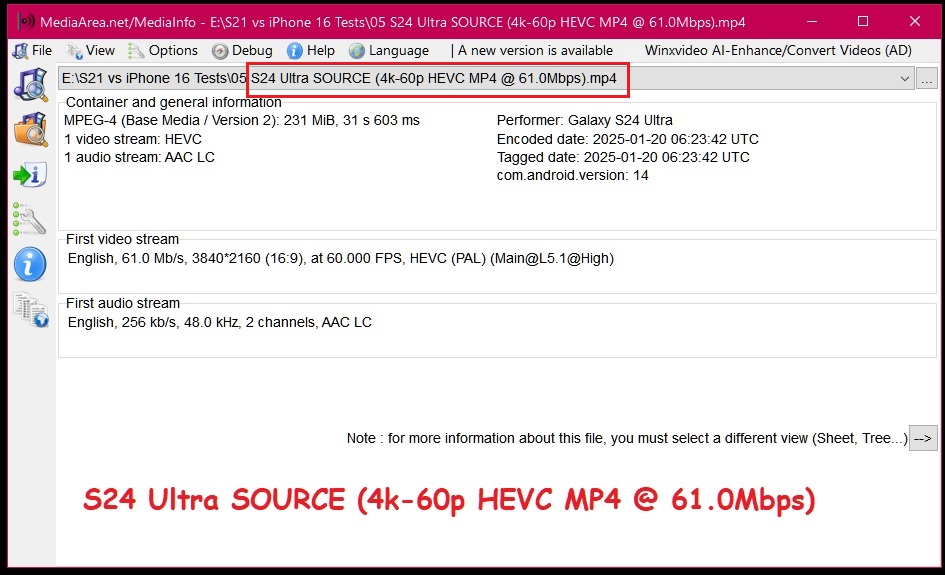
Task: Click the Open Folder sidebar icon
Action: click(x=30, y=130)
